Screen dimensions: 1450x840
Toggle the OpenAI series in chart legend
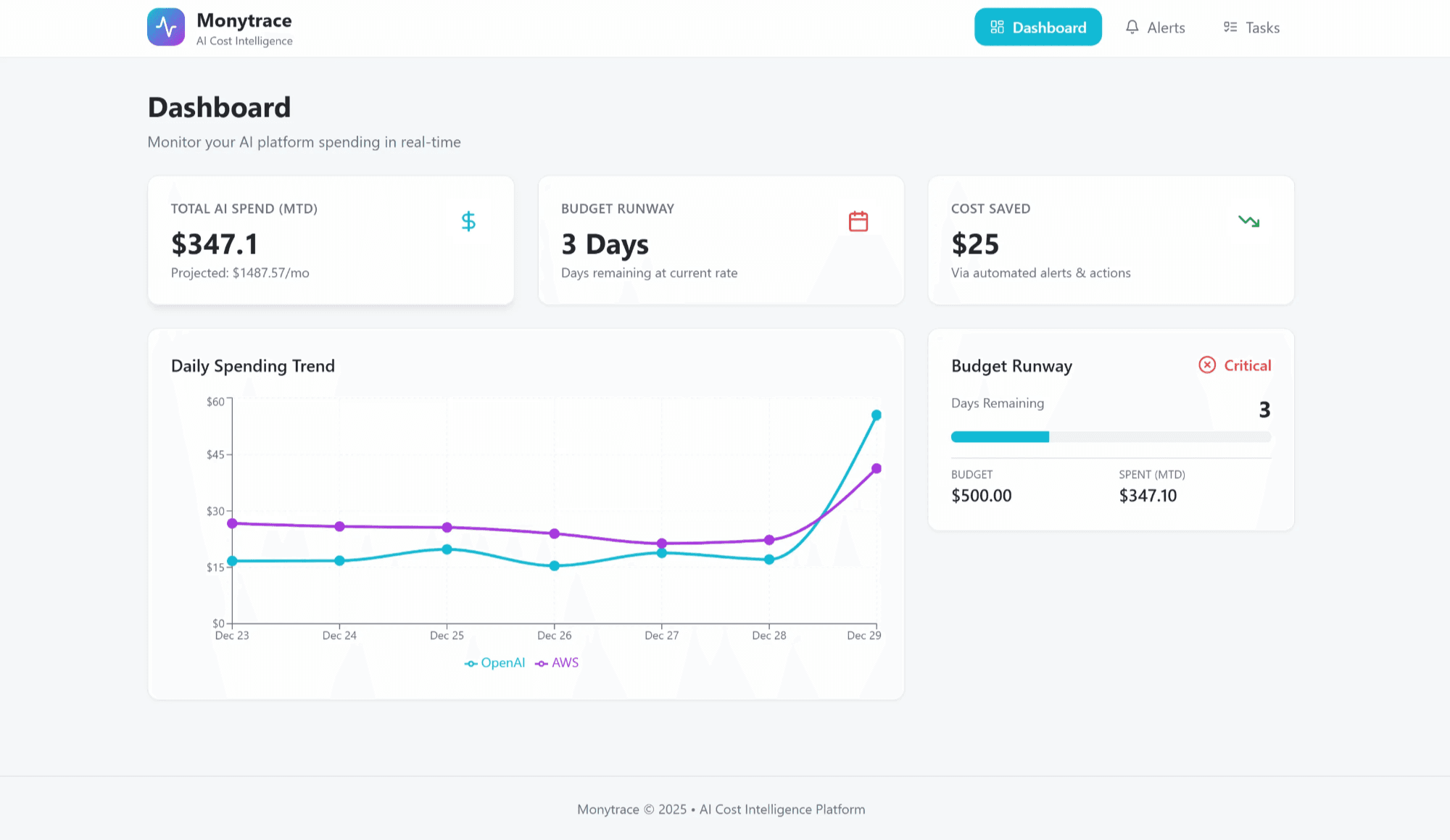tap(495, 663)
